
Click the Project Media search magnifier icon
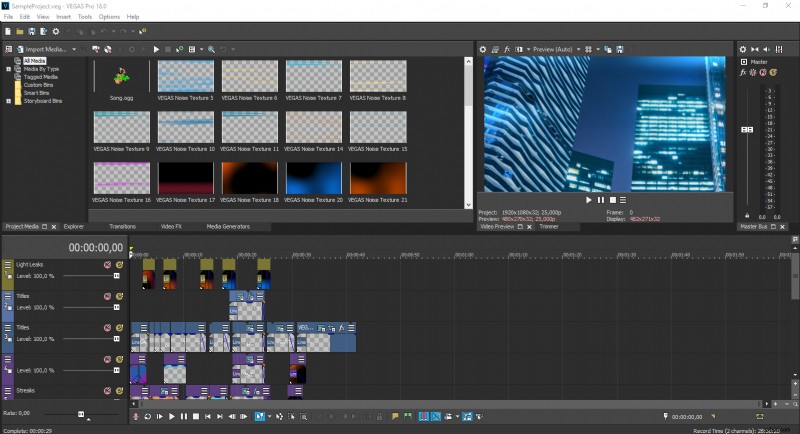click(x=211, y=49)
